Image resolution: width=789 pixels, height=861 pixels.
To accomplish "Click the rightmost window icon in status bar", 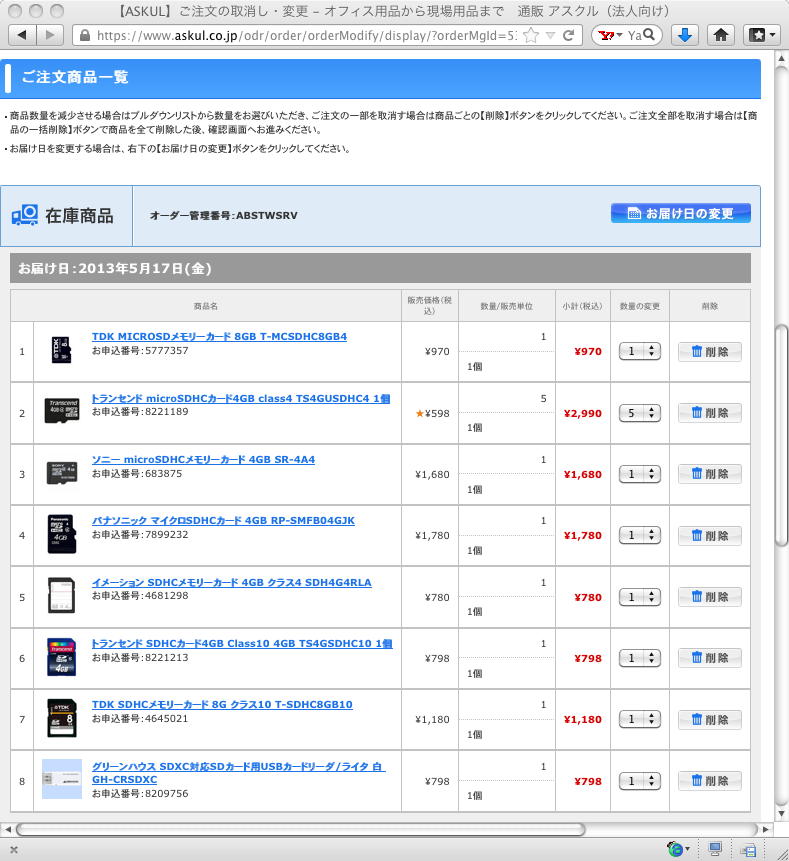I will 748,849.
